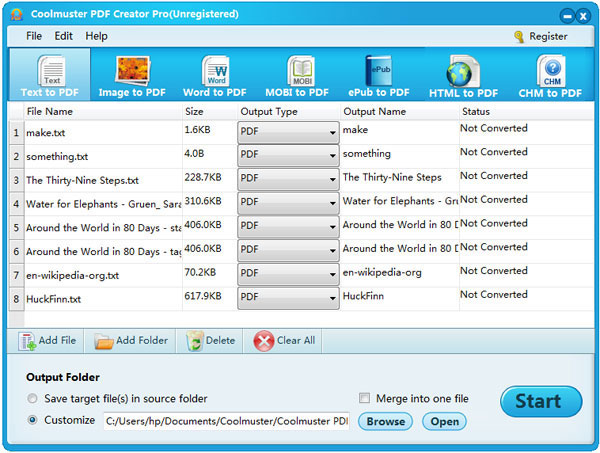
Task: Select Save target file(s) in source folder
Action: point(33,399)
